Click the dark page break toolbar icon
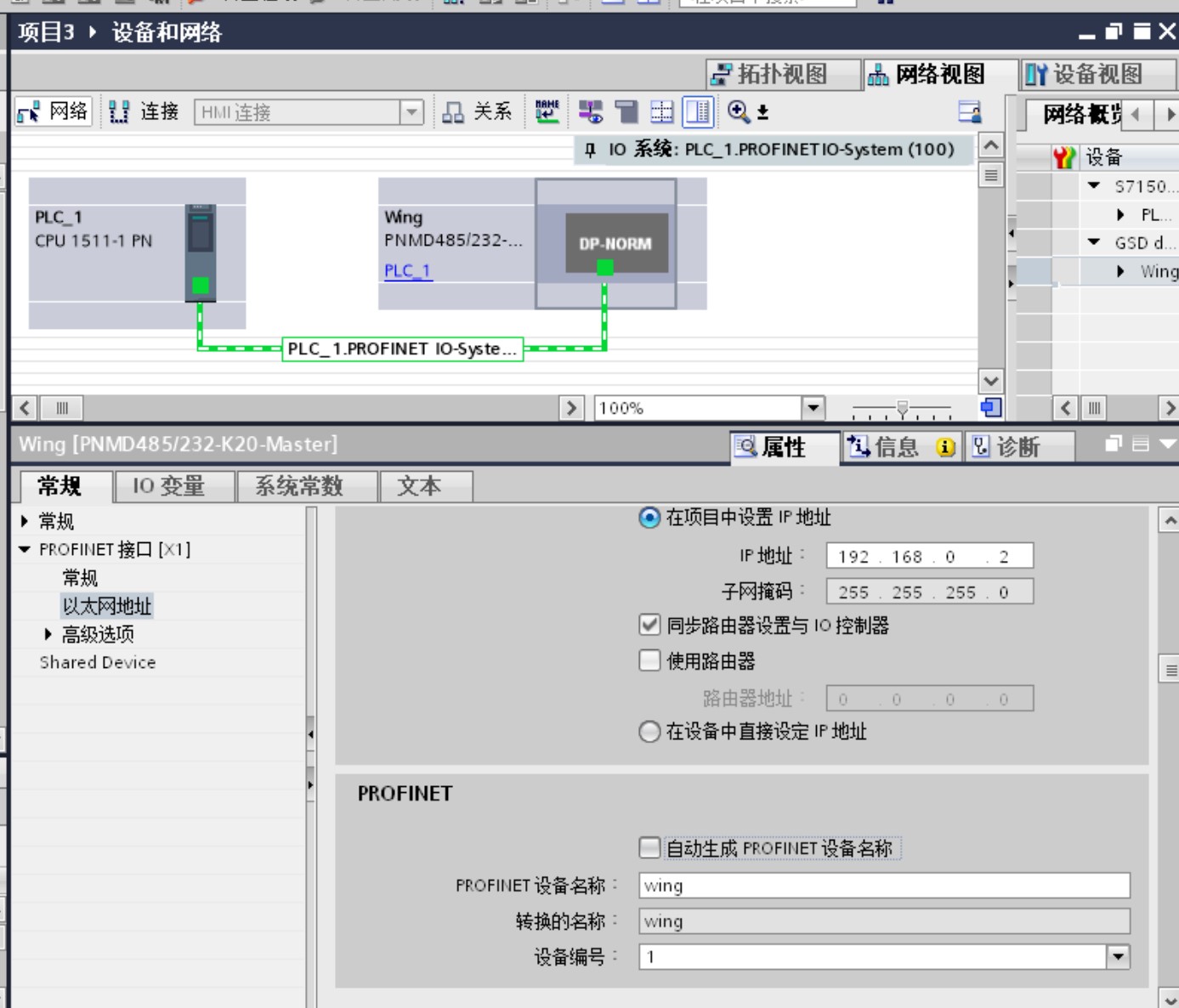The width and height of the screenshot is (1179, 1008). point(626,111)
